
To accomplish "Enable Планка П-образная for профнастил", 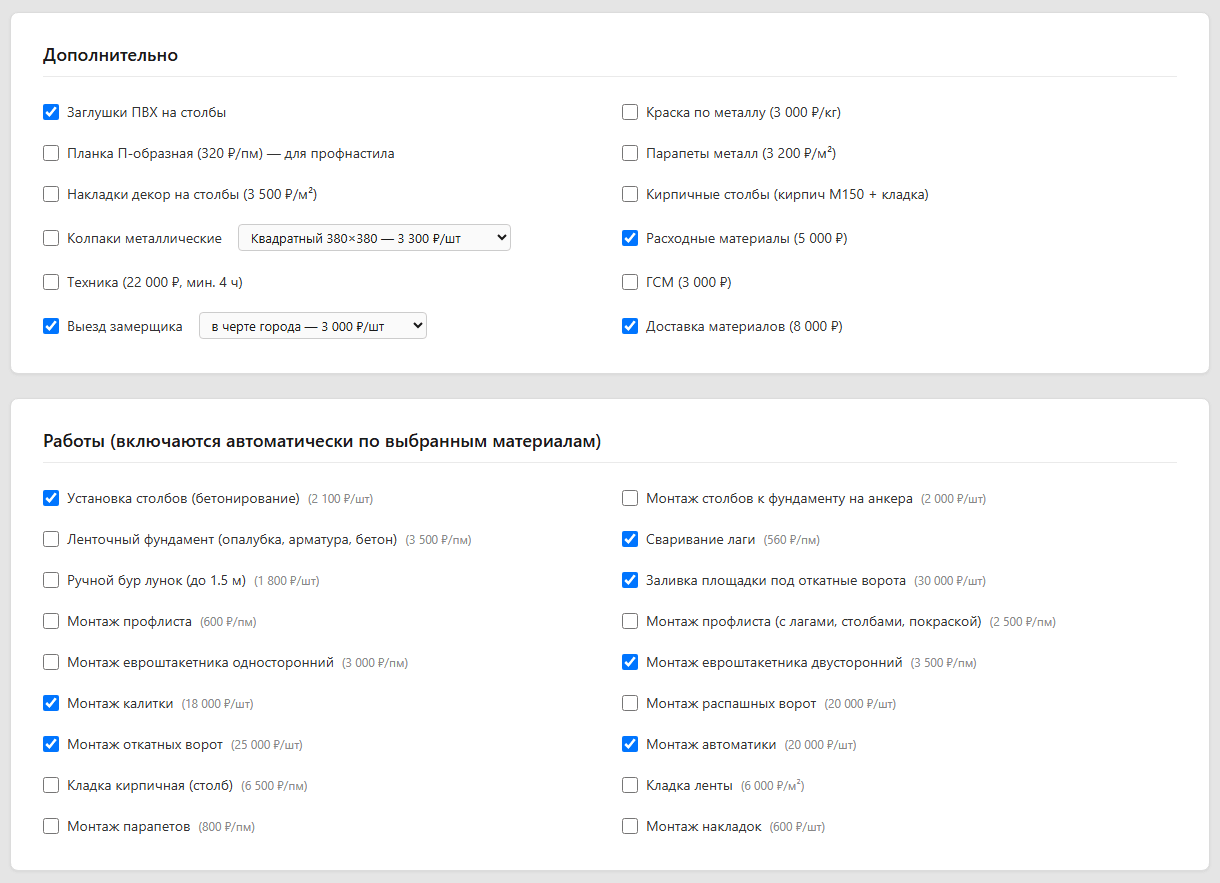I will pyautogui.click(x=51, y=153).
